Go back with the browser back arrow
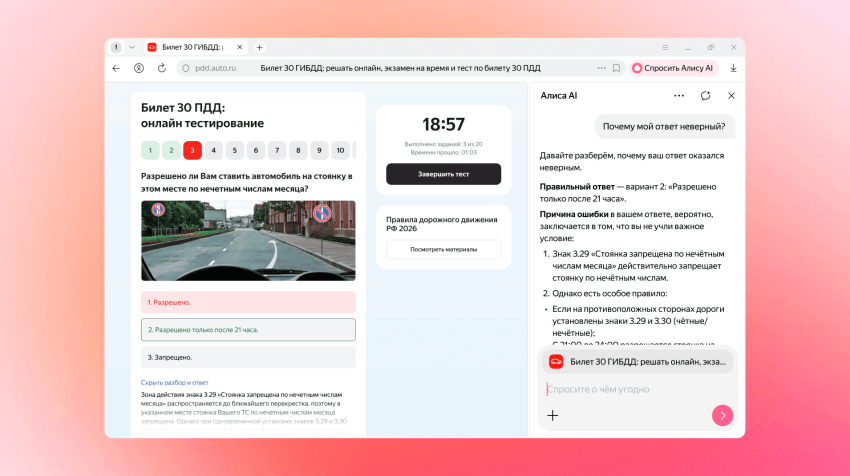The width and height of the screenshot is (850, 476). [116, 68]
